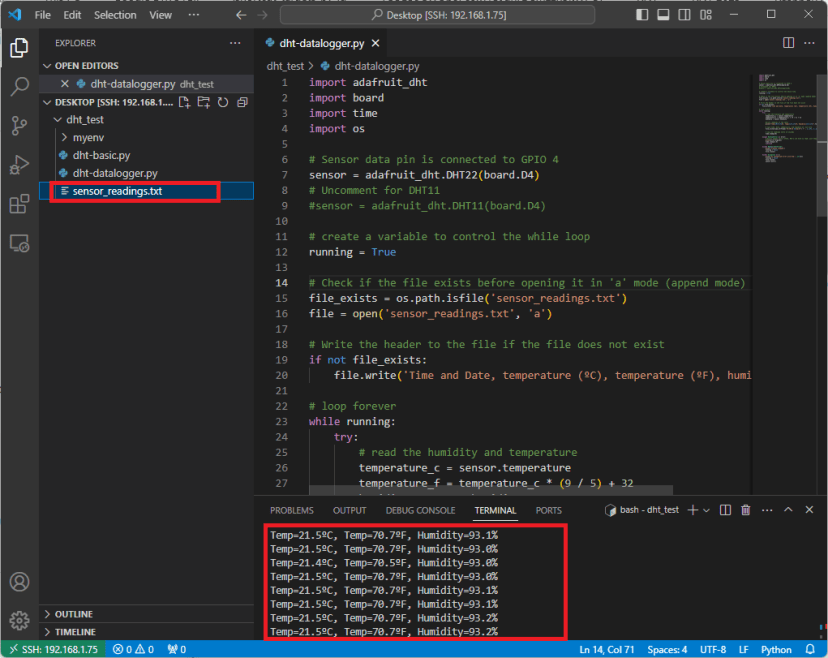Viewport: 828px width, 658px height.
Task: Open the View menu
Action: (160, 14)
